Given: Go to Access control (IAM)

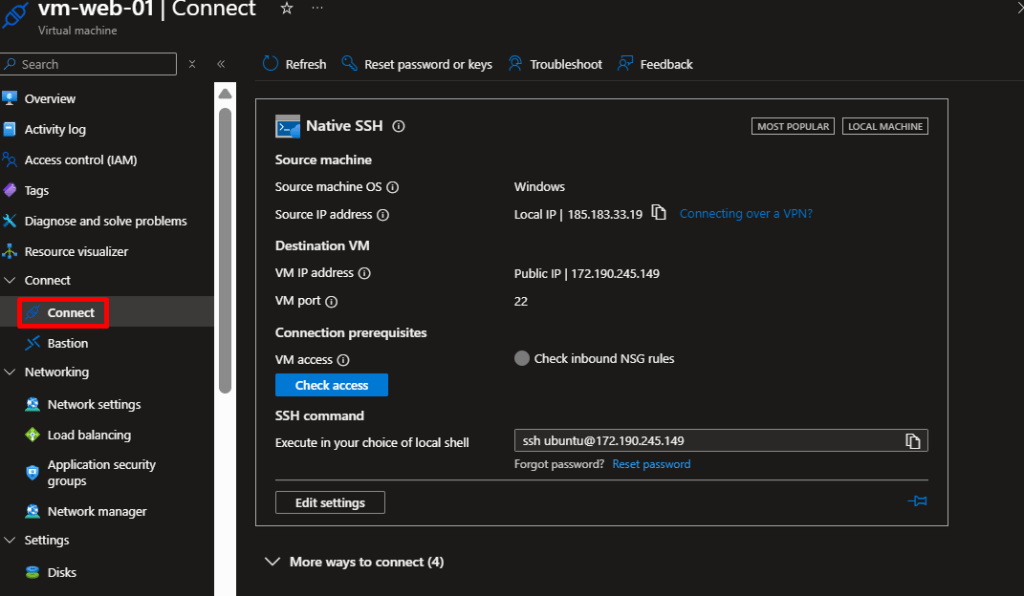Looking at the screenshot, I should click(80, 160).
